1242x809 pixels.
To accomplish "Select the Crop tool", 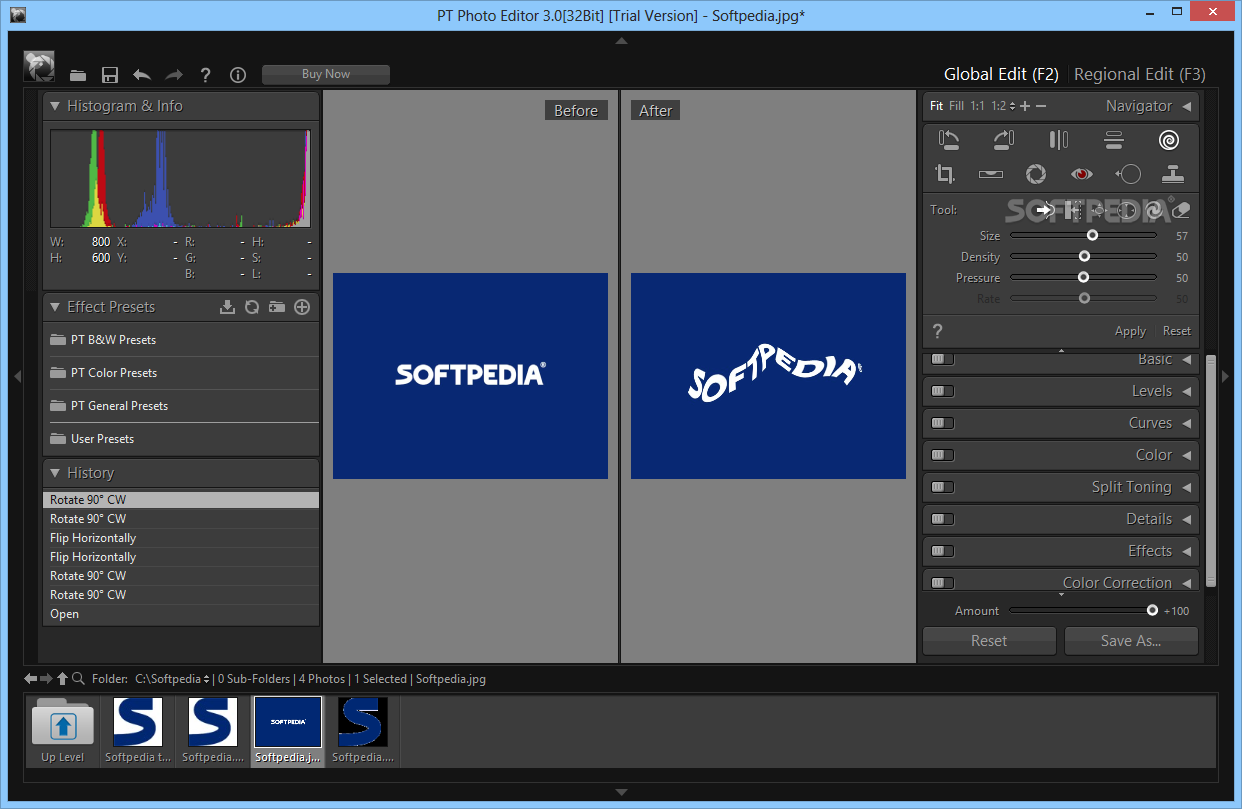I will (x=945, y=174).
